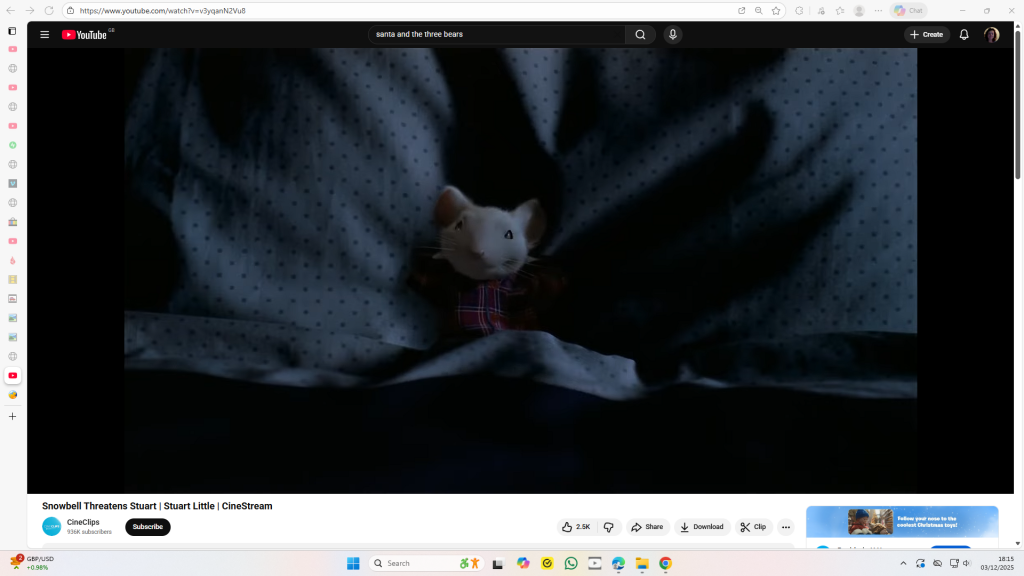This screenshot has width=1024, height=576.
Task: Open the YouTube notifications bell
Action: coord(964,34)
